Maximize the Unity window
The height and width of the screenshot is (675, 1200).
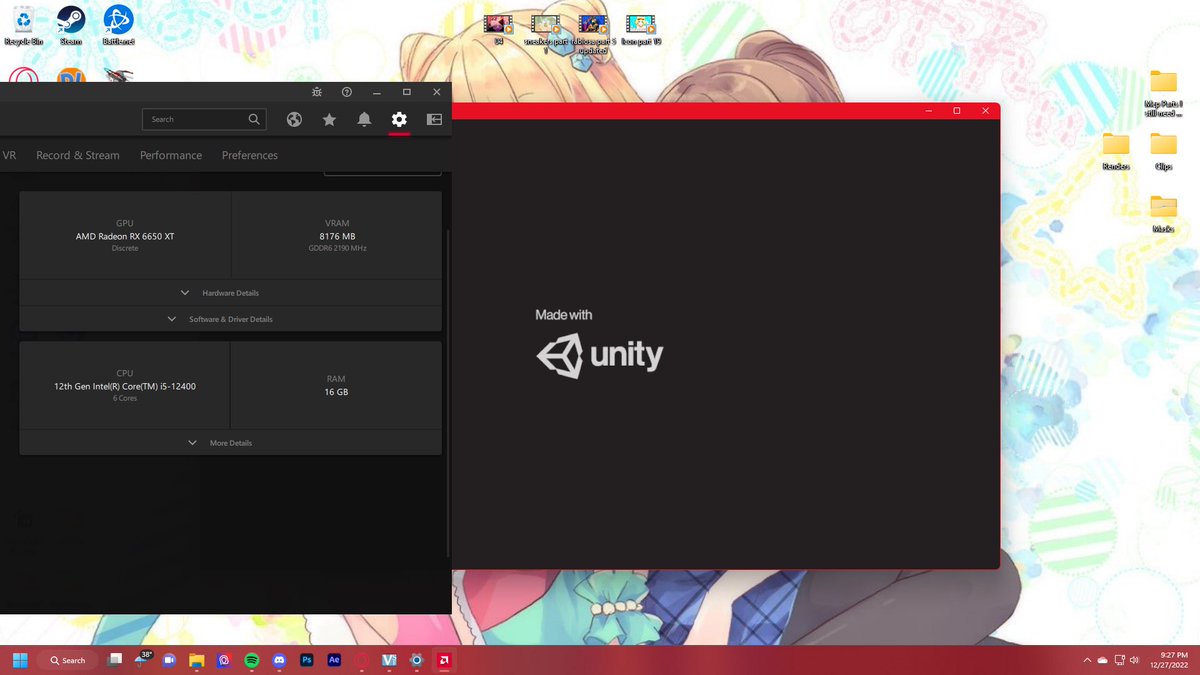[x=957, y=111]
